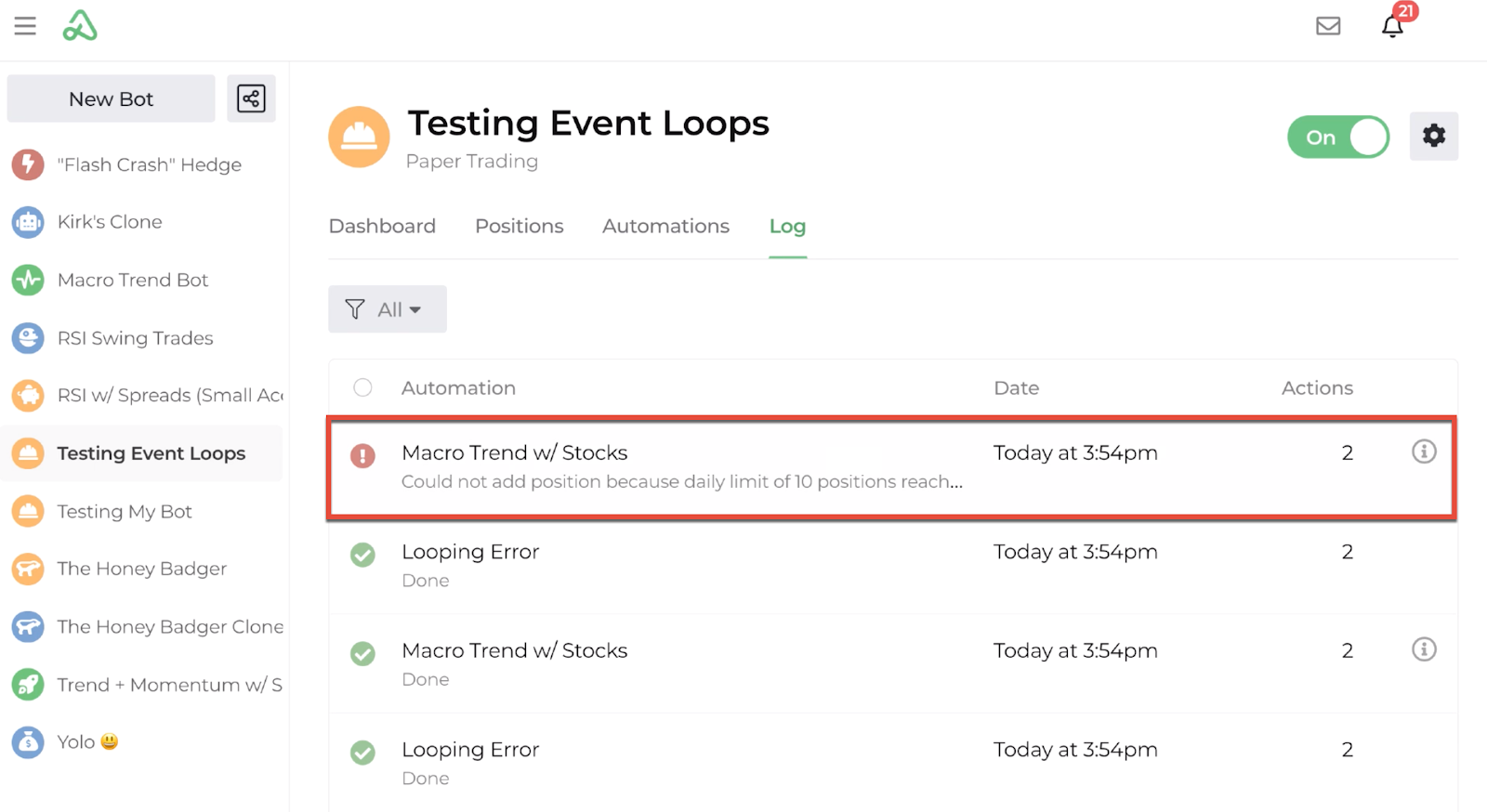Viewport: 1487px width, 812px height.
Task: Open notifications bell with 21 badge
Action: click(1392, 26)
